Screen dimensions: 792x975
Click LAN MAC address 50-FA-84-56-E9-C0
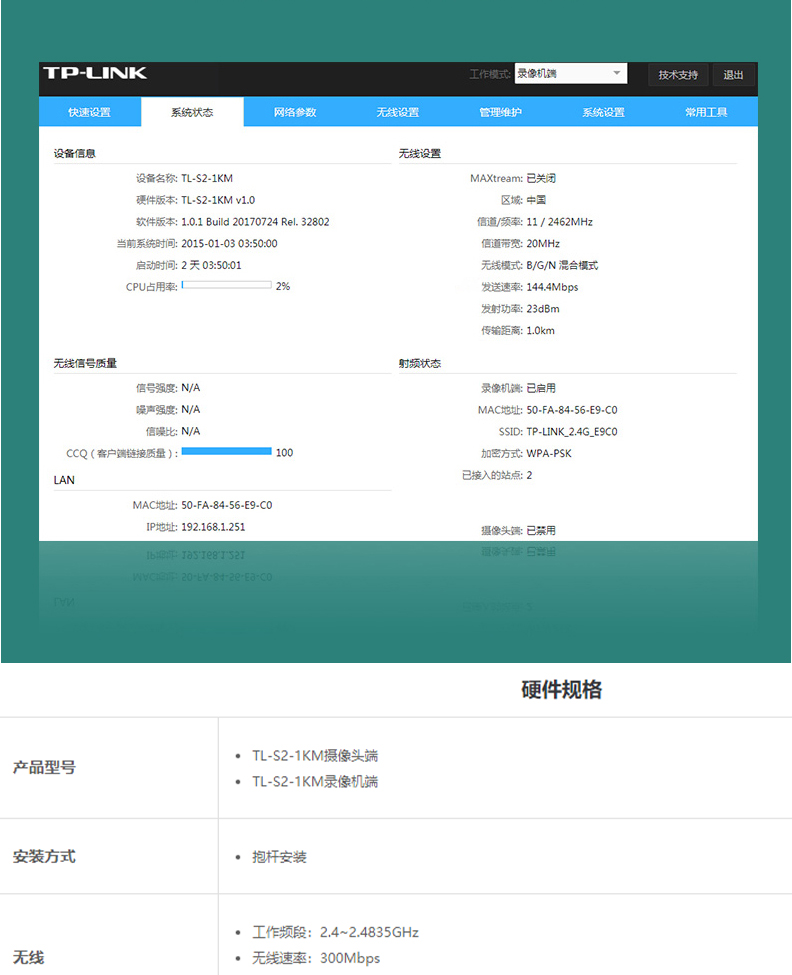[227, 506]
